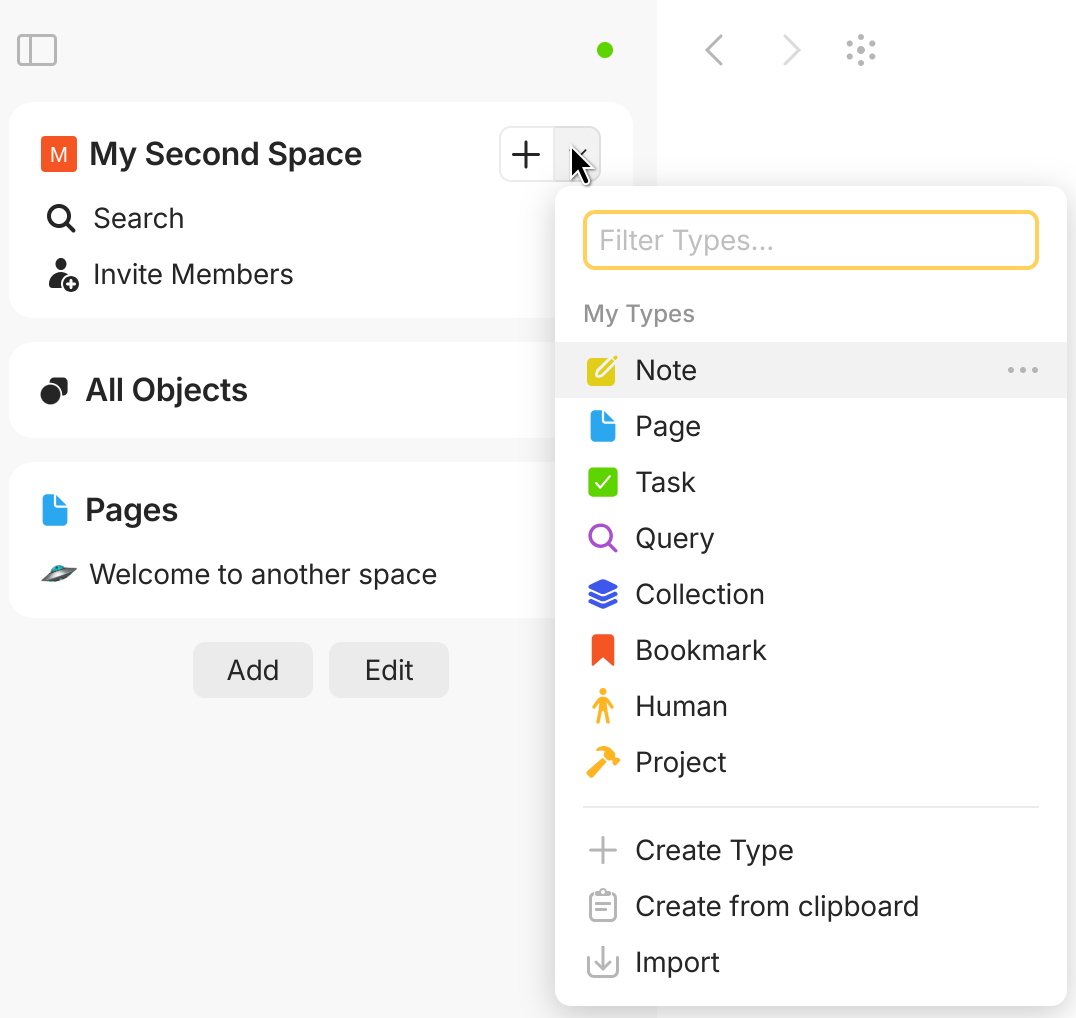The width and height of the screenshot is (1076, 1018).
Task: Open the graph view dots icon
Action: [x=861, y=50]
